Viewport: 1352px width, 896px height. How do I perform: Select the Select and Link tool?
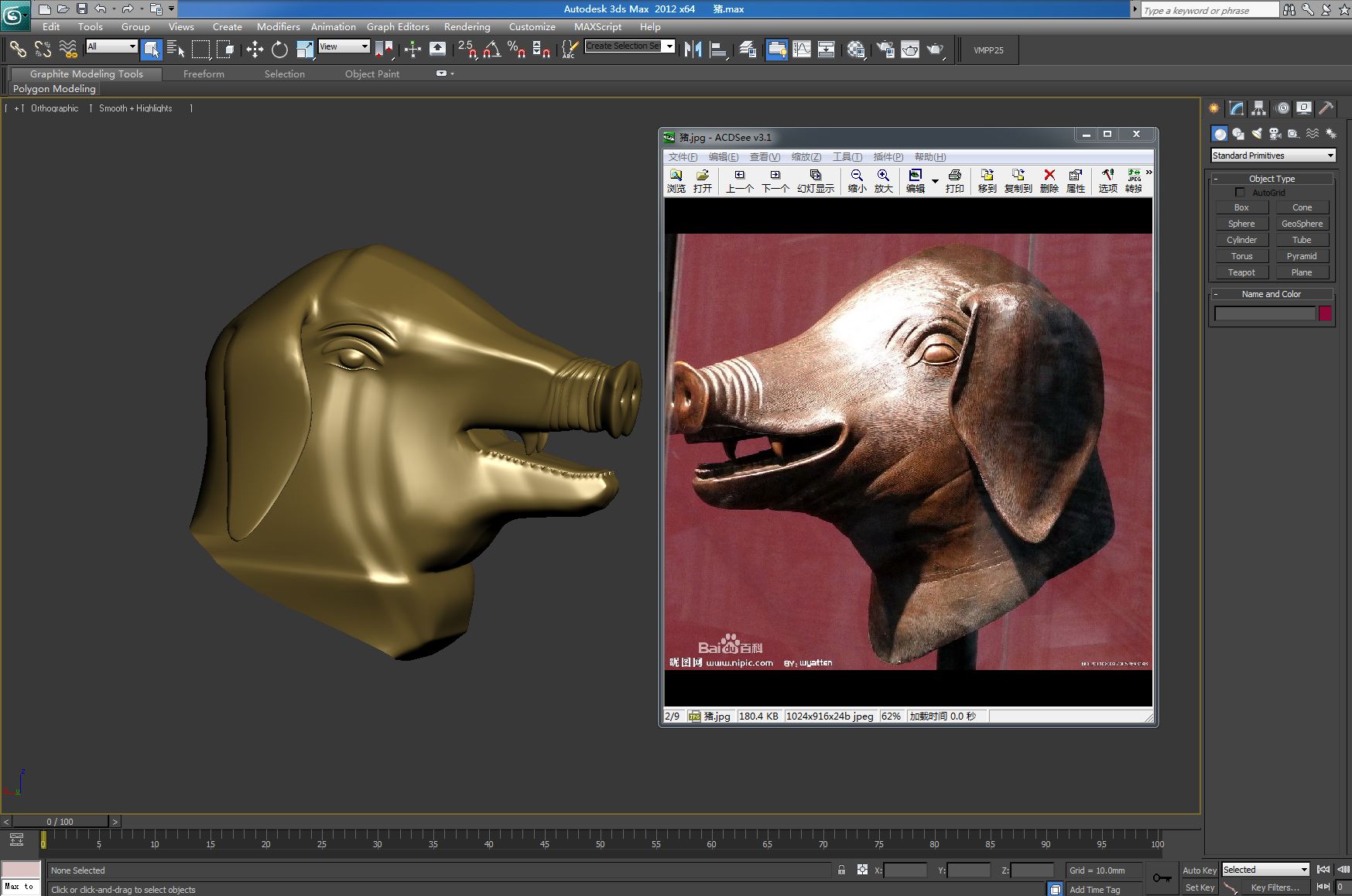(x=18, y=50)
